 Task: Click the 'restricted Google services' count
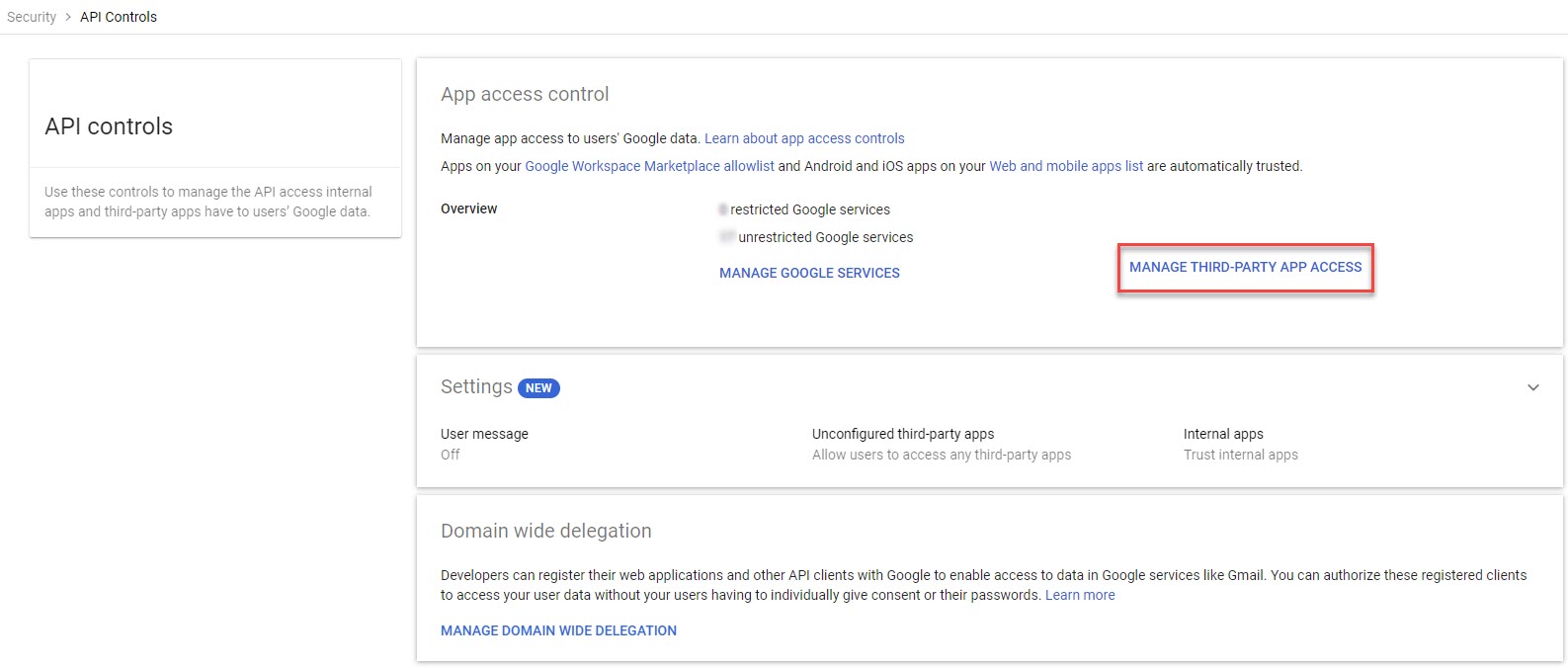coord(723,209)
